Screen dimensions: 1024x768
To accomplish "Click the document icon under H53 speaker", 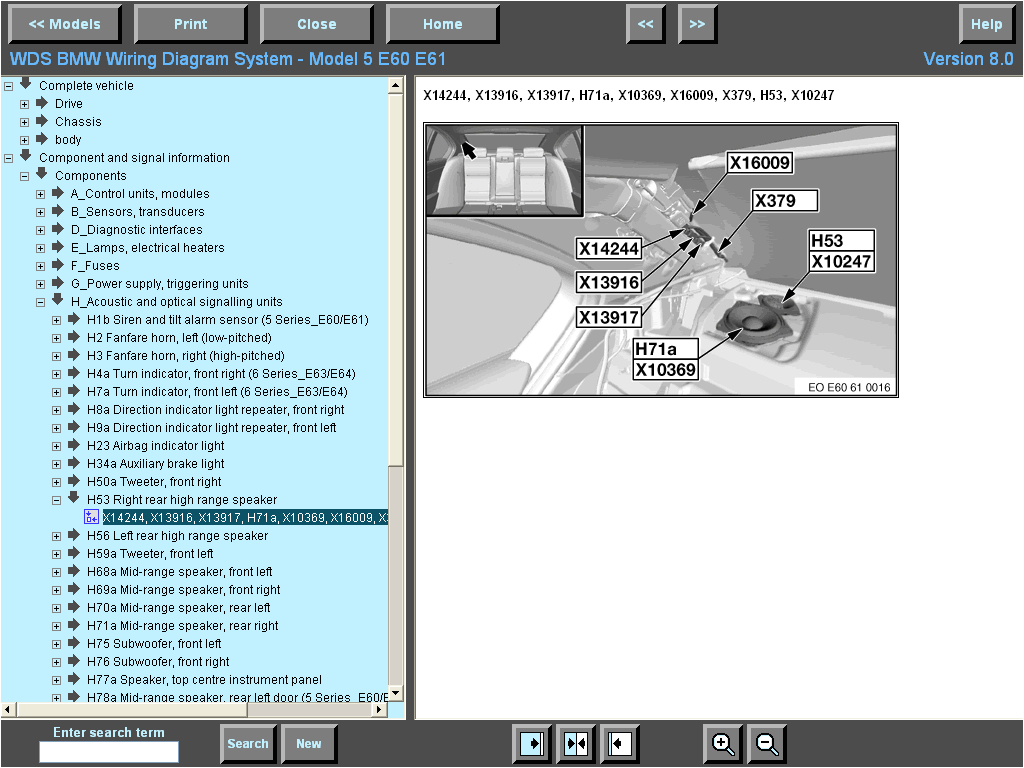I will (x=92, y=517).
